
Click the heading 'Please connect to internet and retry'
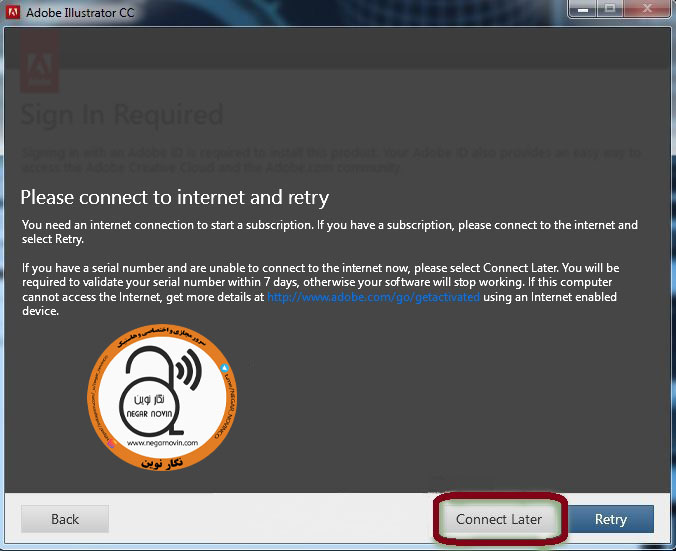click(x=175, y=198)
